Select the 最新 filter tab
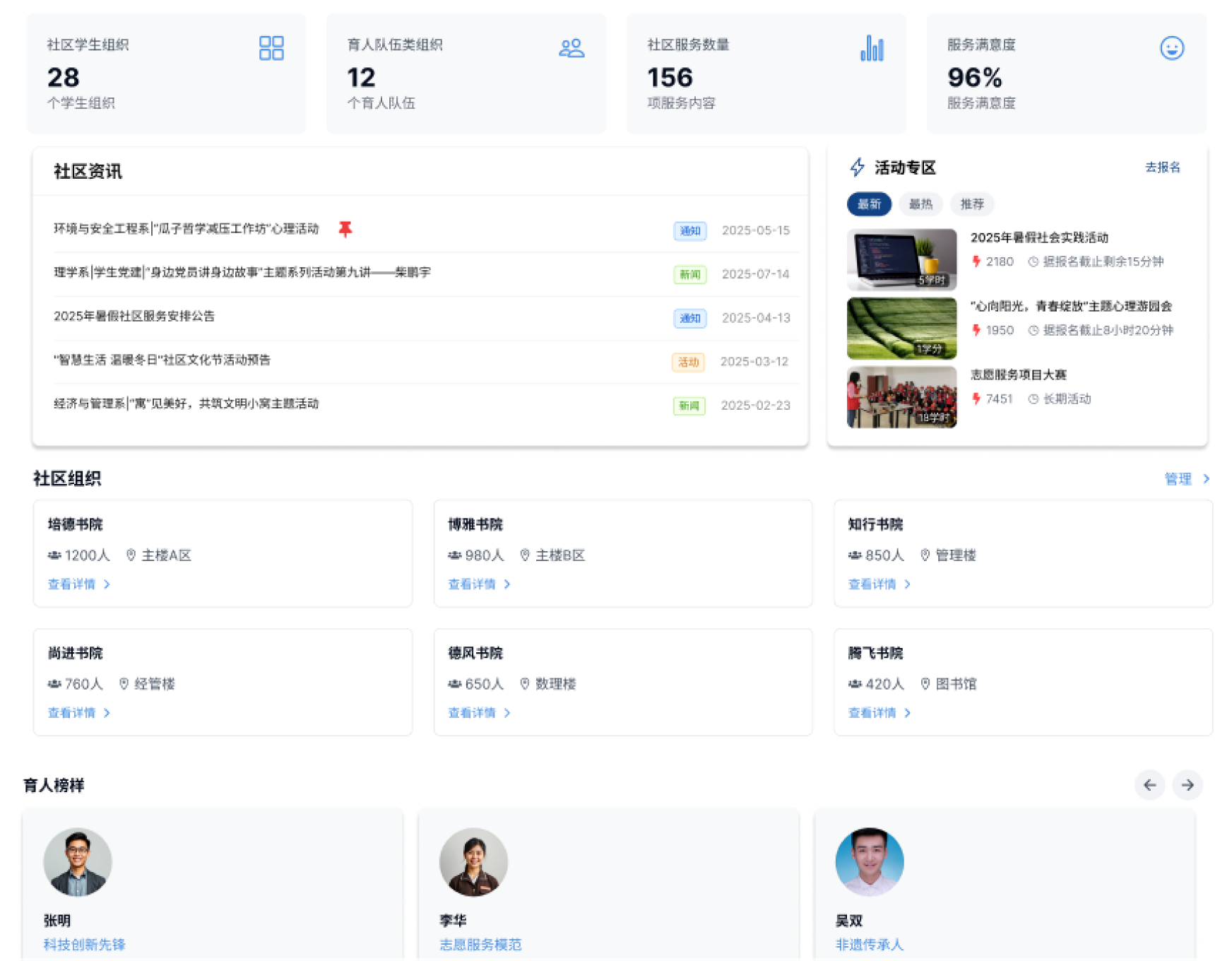1232x961 pixels. point(869,204)
